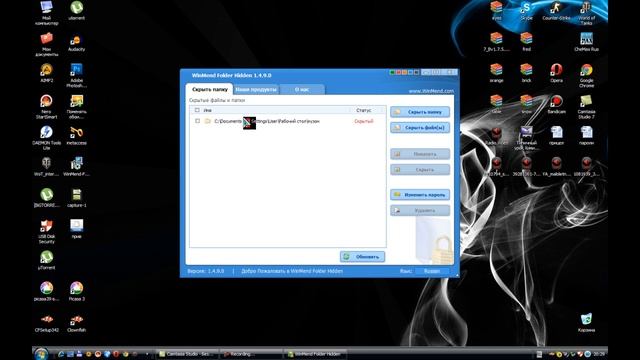Click the Имя column header
640x360 pixels.
click(208, 110)
